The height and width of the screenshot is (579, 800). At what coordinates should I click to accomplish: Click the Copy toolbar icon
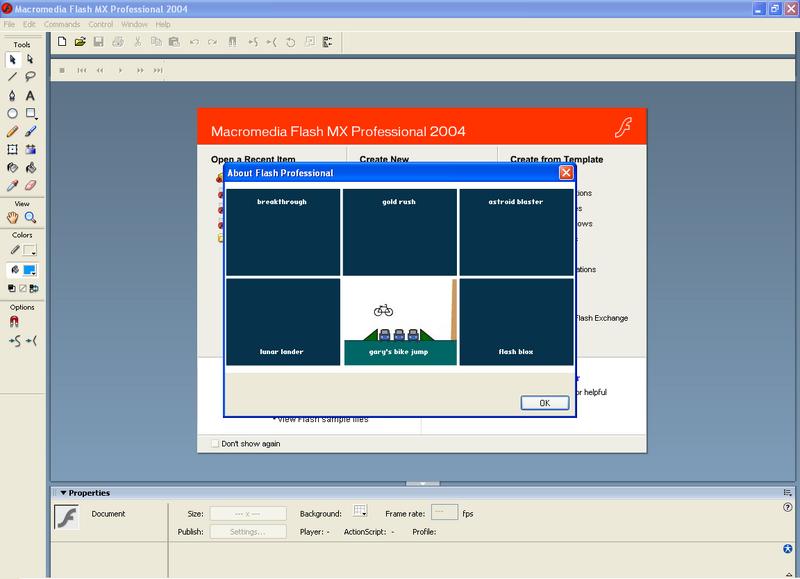pos(156,42)
